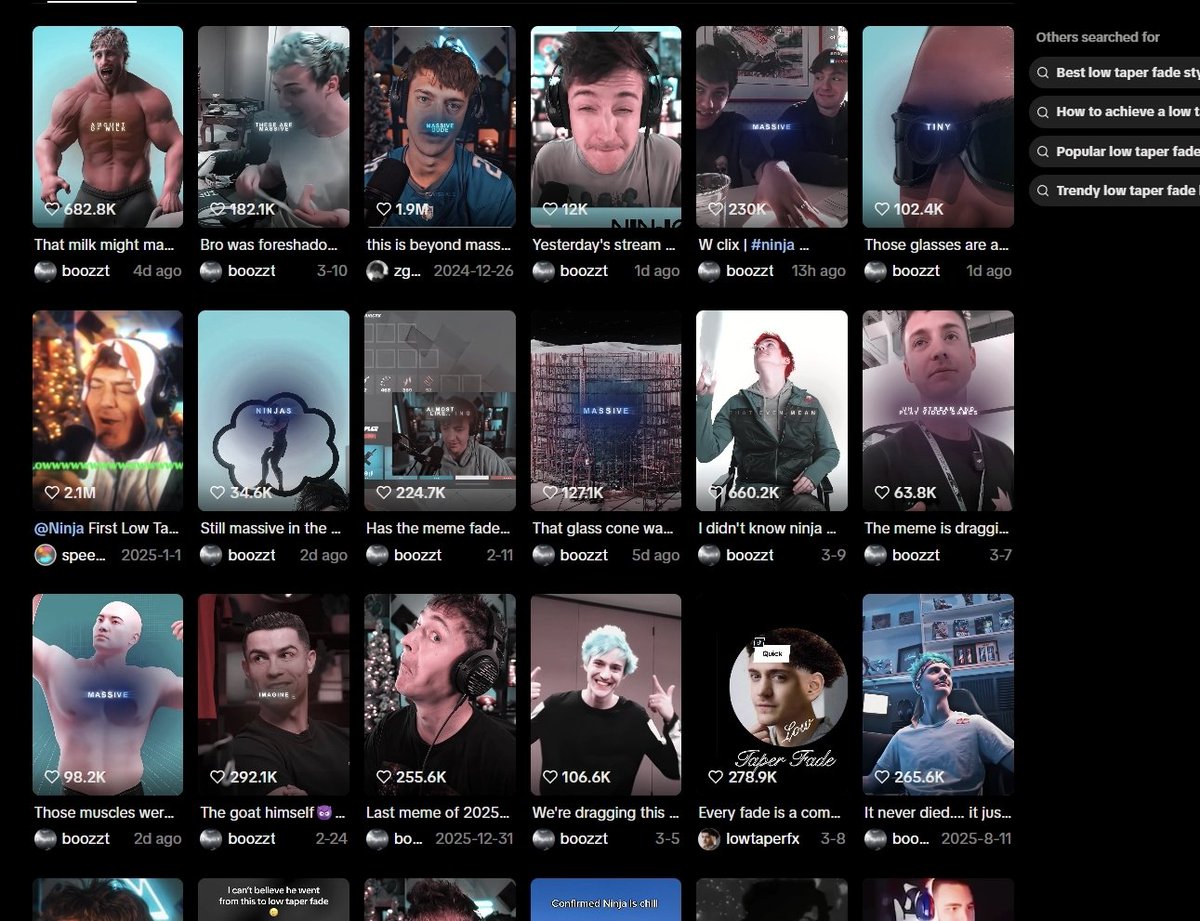Click heart icon beside 224.7K likes

point(384,493)
